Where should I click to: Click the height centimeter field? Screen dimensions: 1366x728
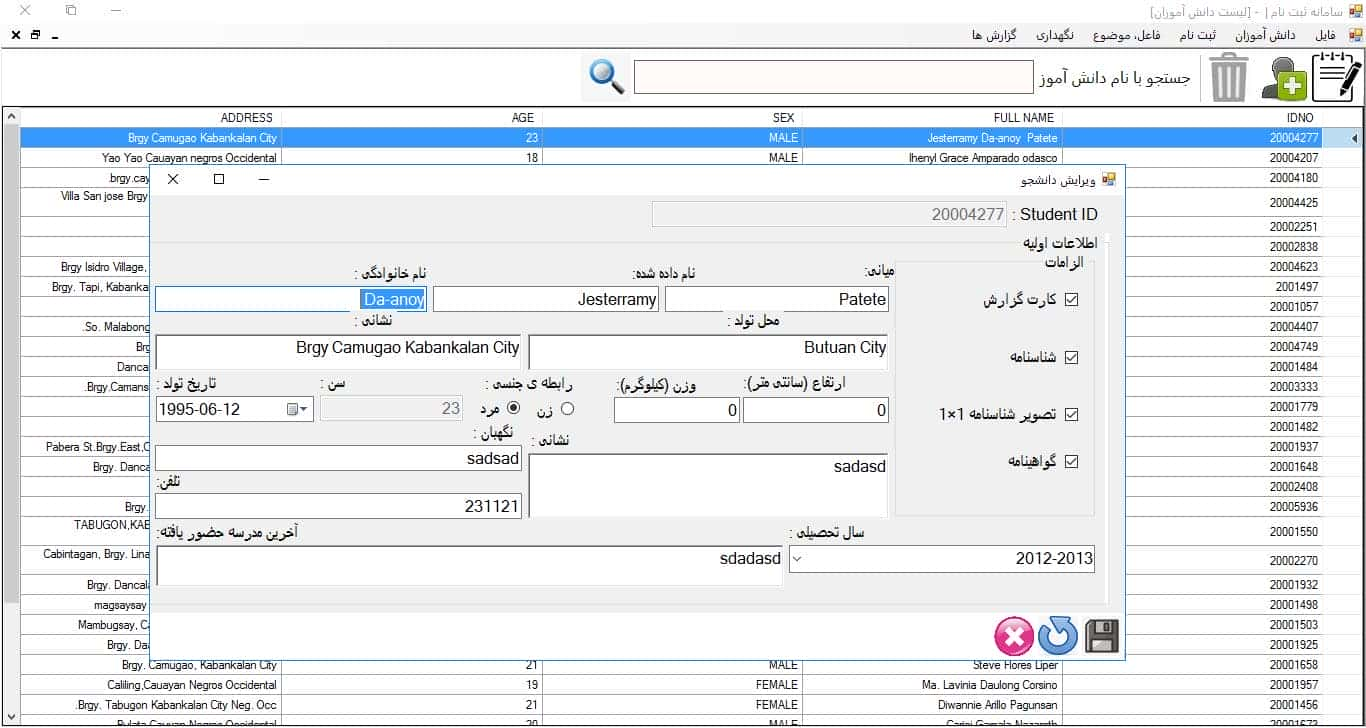816,410
